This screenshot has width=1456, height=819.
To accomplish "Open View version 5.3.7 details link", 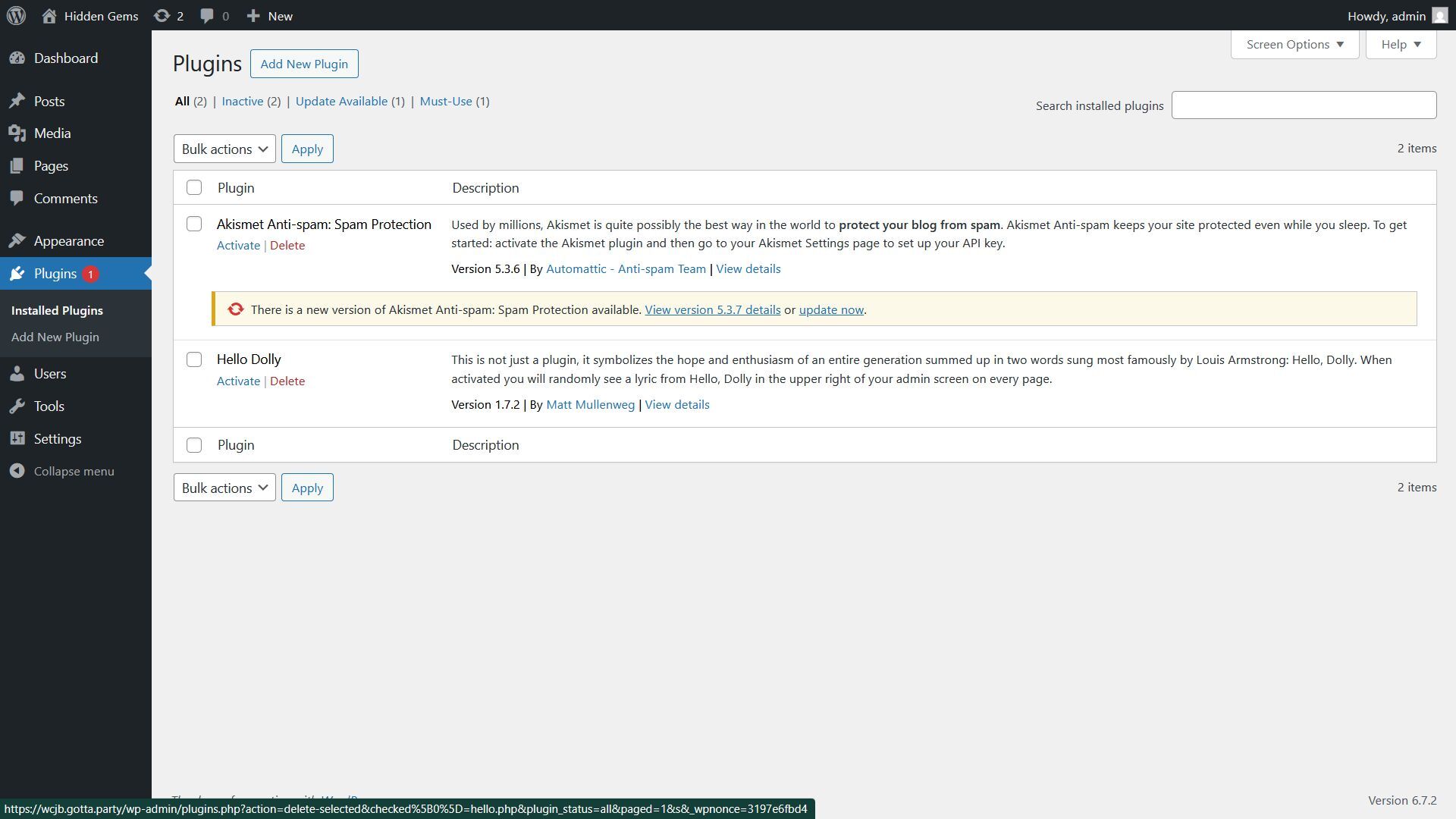I will click(x=712, y=309).
